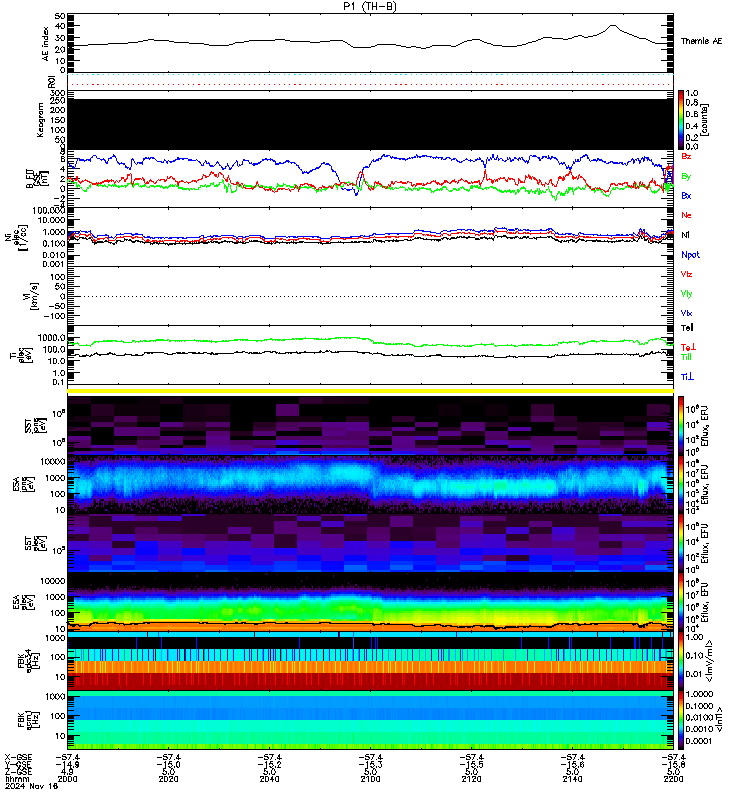Select the green 'Ti∥' temperature legend label
The width and height of the screenshot is (750, 800).
point(686,357)
